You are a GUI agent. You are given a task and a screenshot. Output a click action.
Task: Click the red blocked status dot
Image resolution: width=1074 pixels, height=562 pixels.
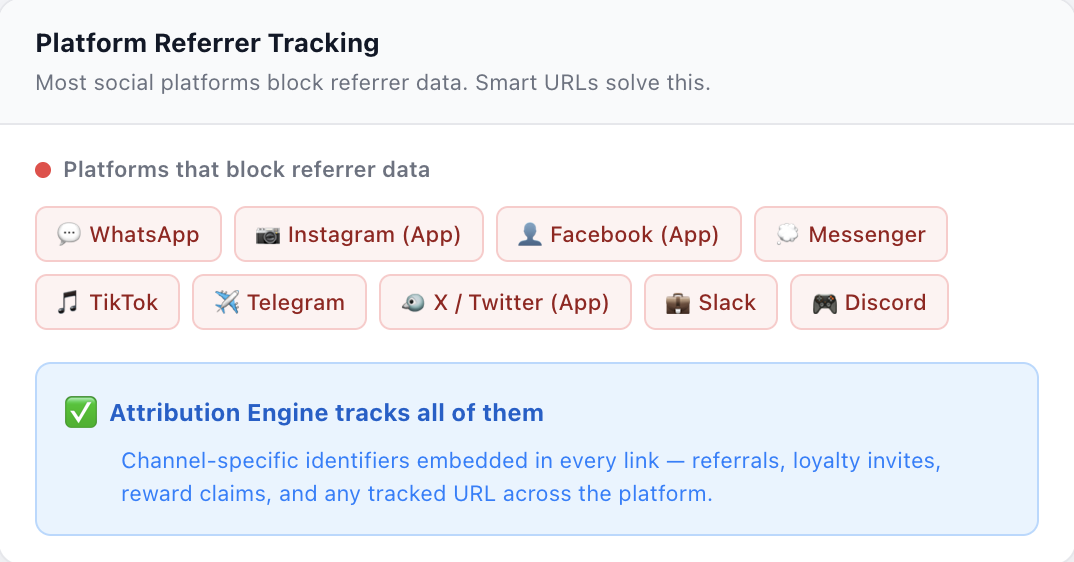[x=43, y=170]
